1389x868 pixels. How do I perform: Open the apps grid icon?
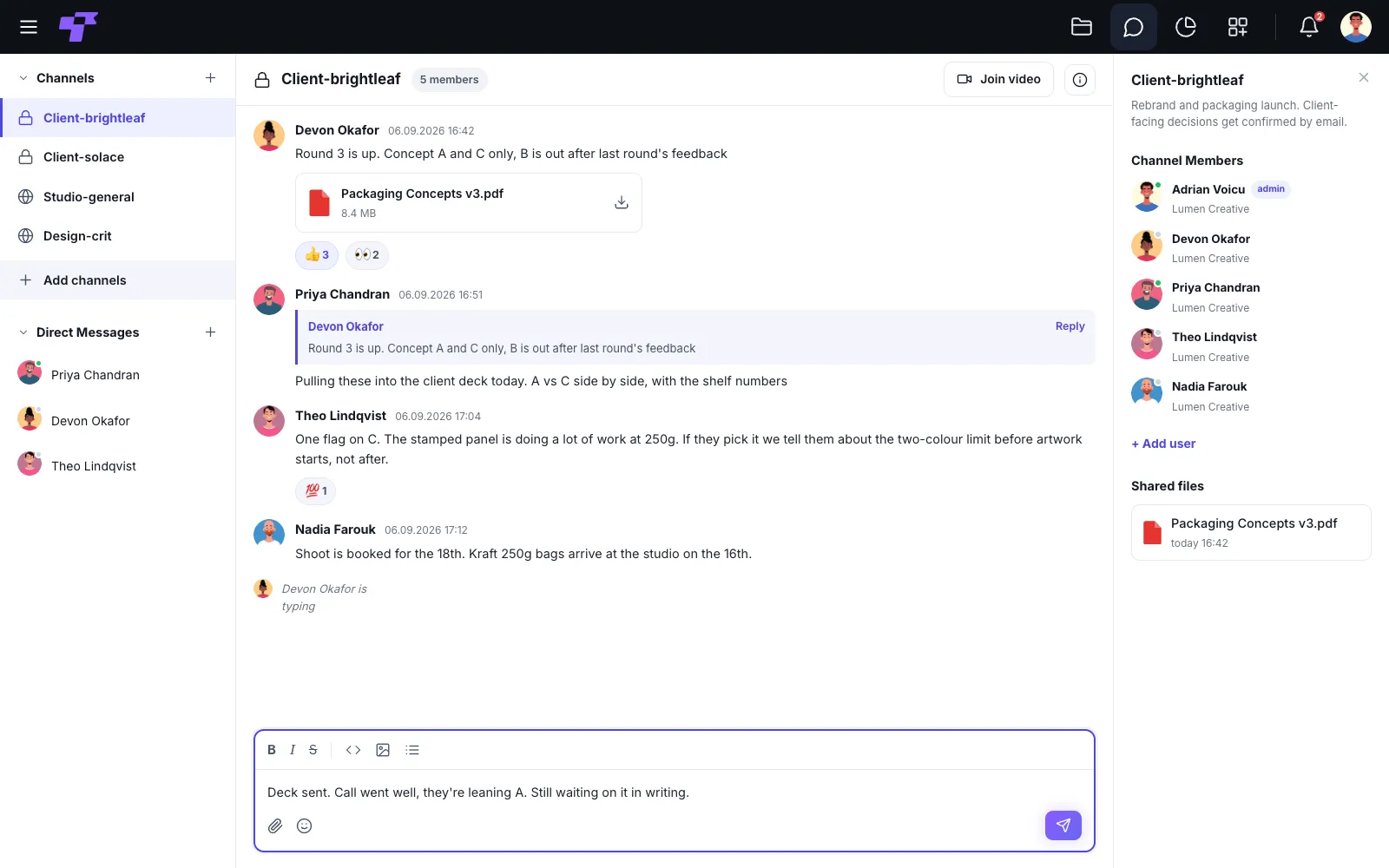click(1238, 27)
